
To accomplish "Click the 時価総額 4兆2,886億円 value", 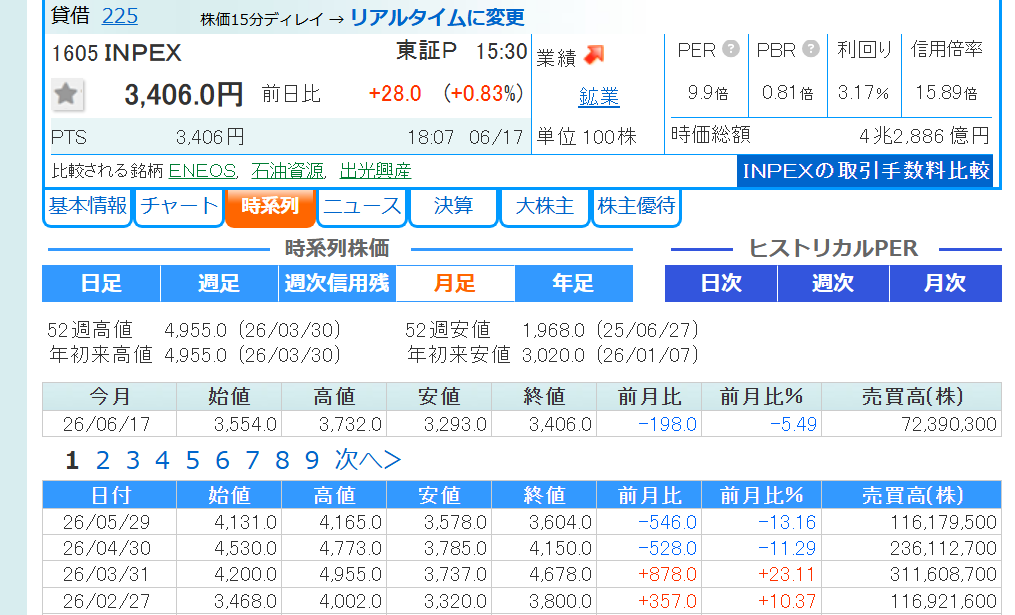I will pyautogui.click(x=924, y=136).
